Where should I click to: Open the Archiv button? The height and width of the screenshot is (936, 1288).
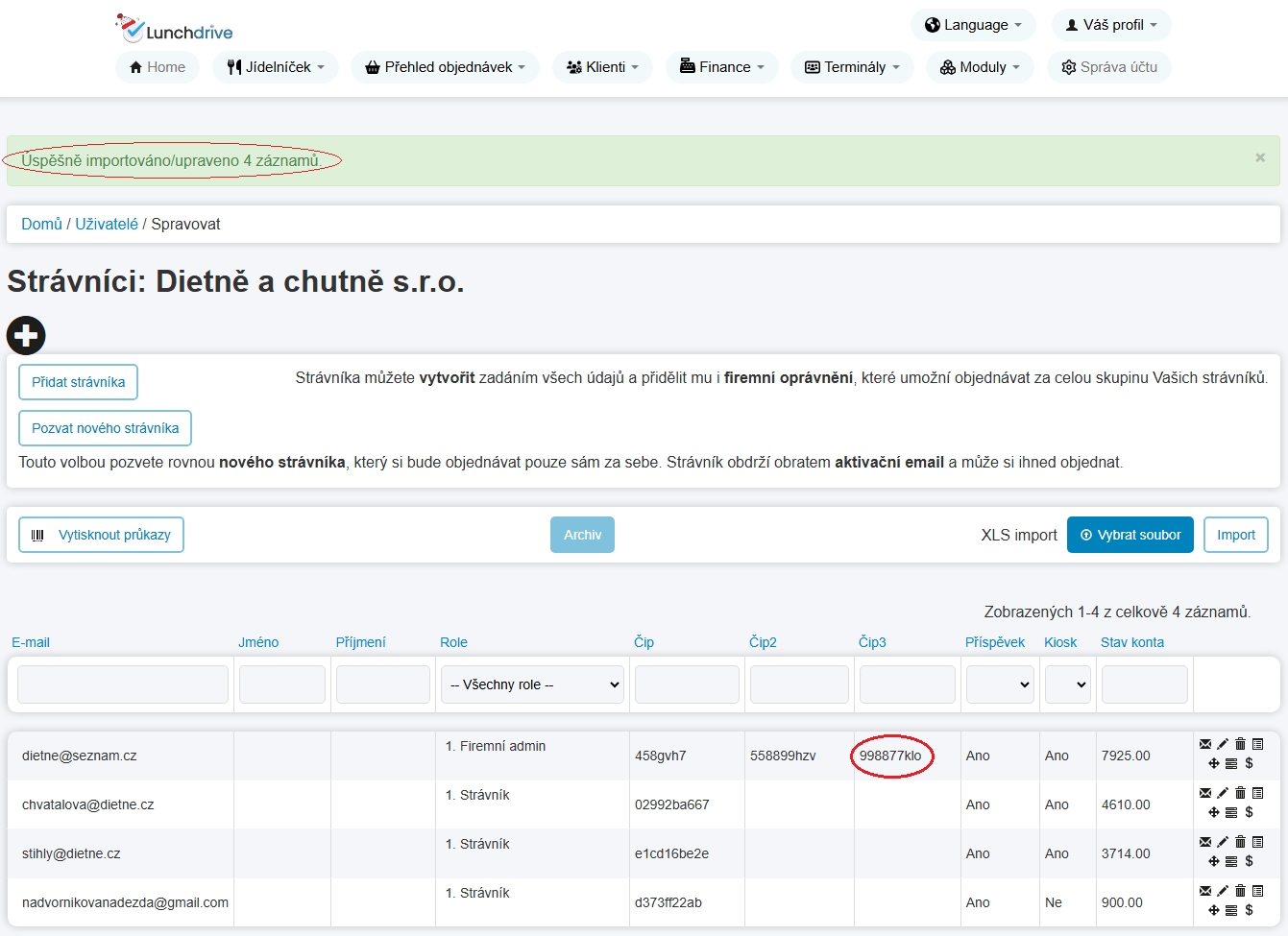[x=582, y=535]
